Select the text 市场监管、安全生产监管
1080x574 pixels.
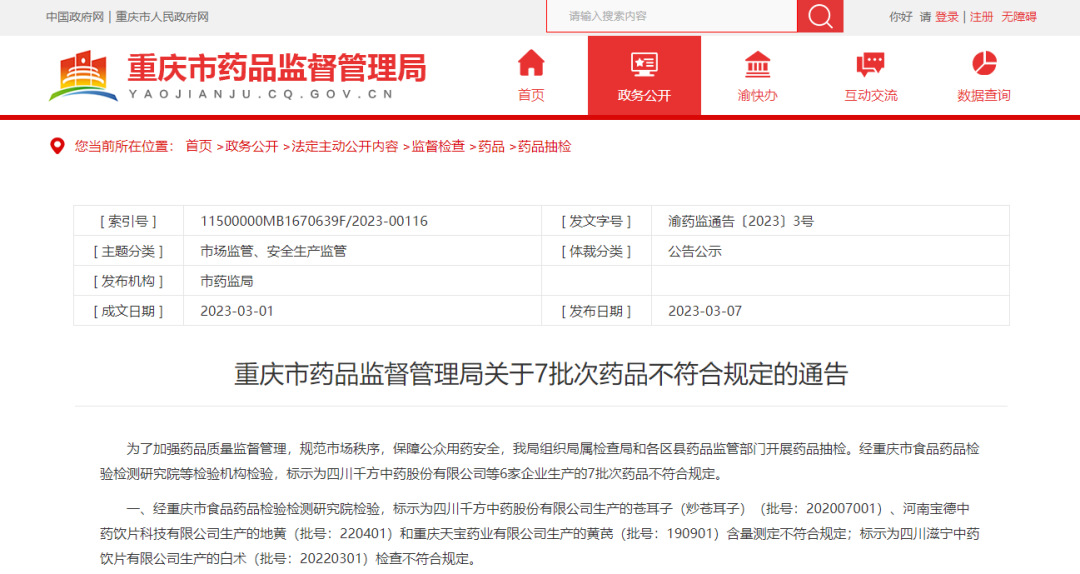click(273, 252)
